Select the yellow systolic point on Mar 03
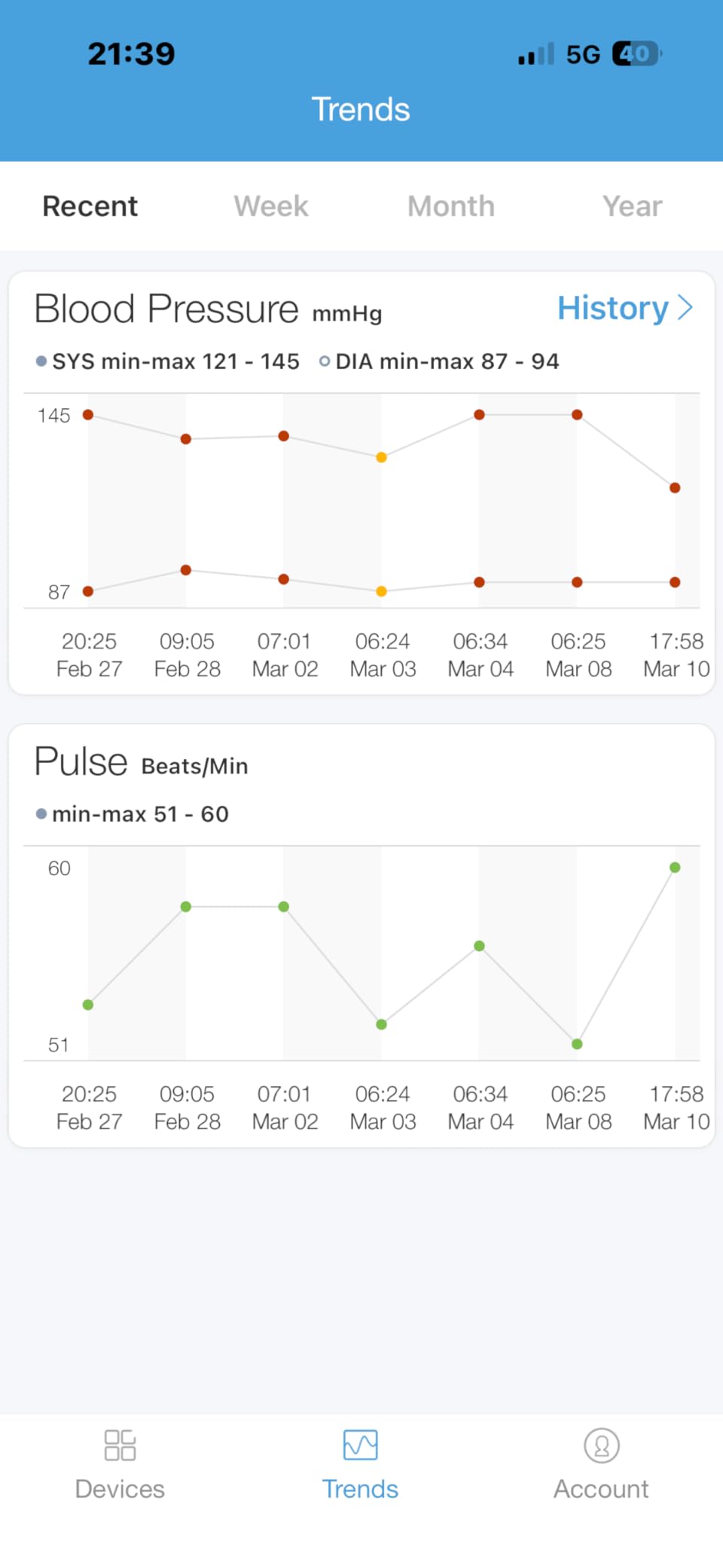 (382, 457)
